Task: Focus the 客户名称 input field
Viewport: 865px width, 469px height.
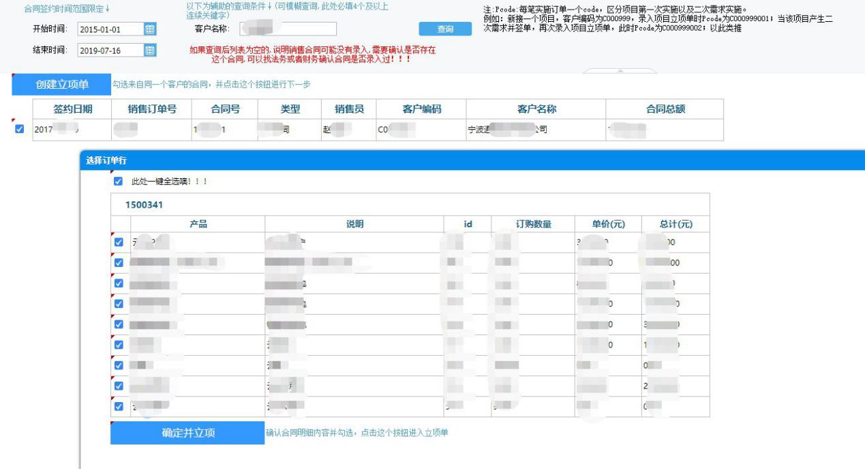Action: point(288,29)
